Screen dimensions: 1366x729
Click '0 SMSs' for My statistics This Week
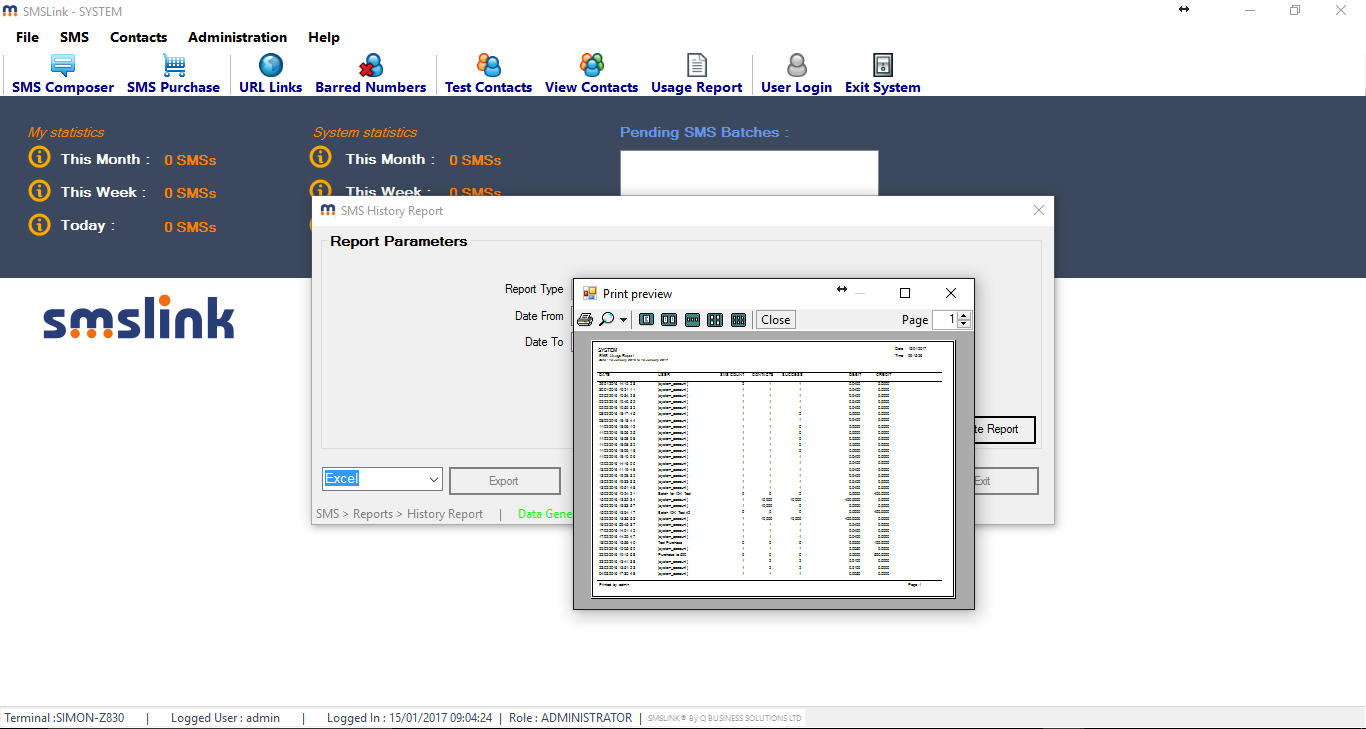point(190,193)
